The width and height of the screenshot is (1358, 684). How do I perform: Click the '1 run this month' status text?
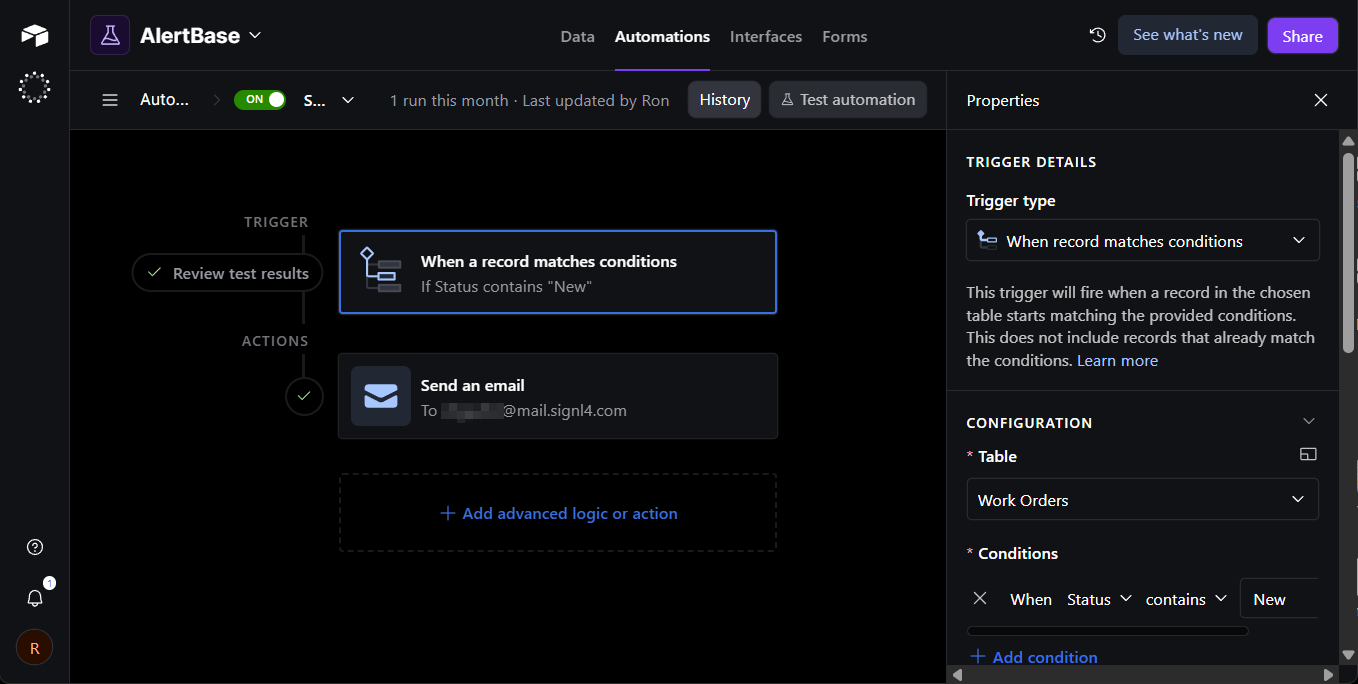coord(449,100)
